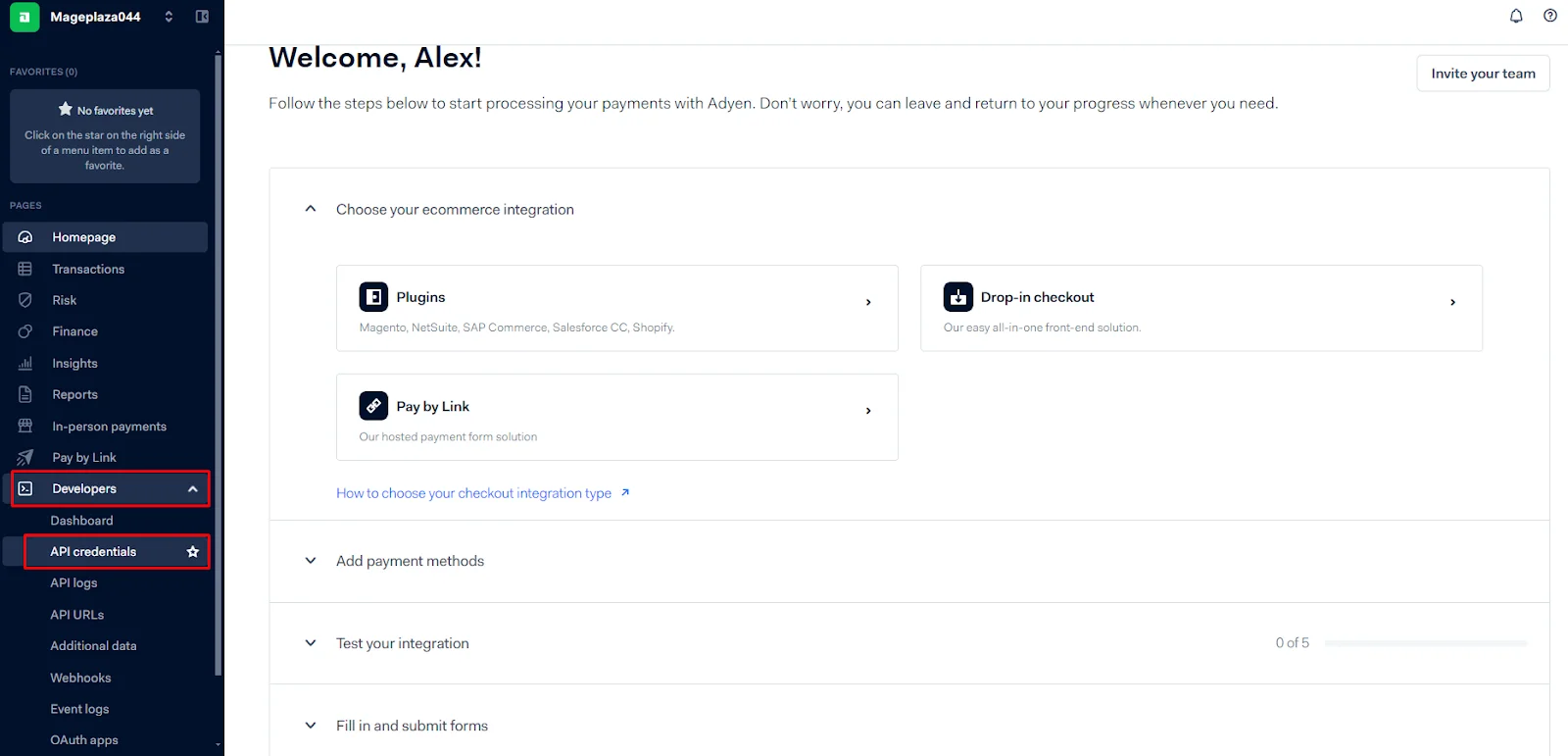The height and width of the screenshot is (756, 1568).
Task: Click the Pay by Link paper-plane icon
Action: point(25,457)
